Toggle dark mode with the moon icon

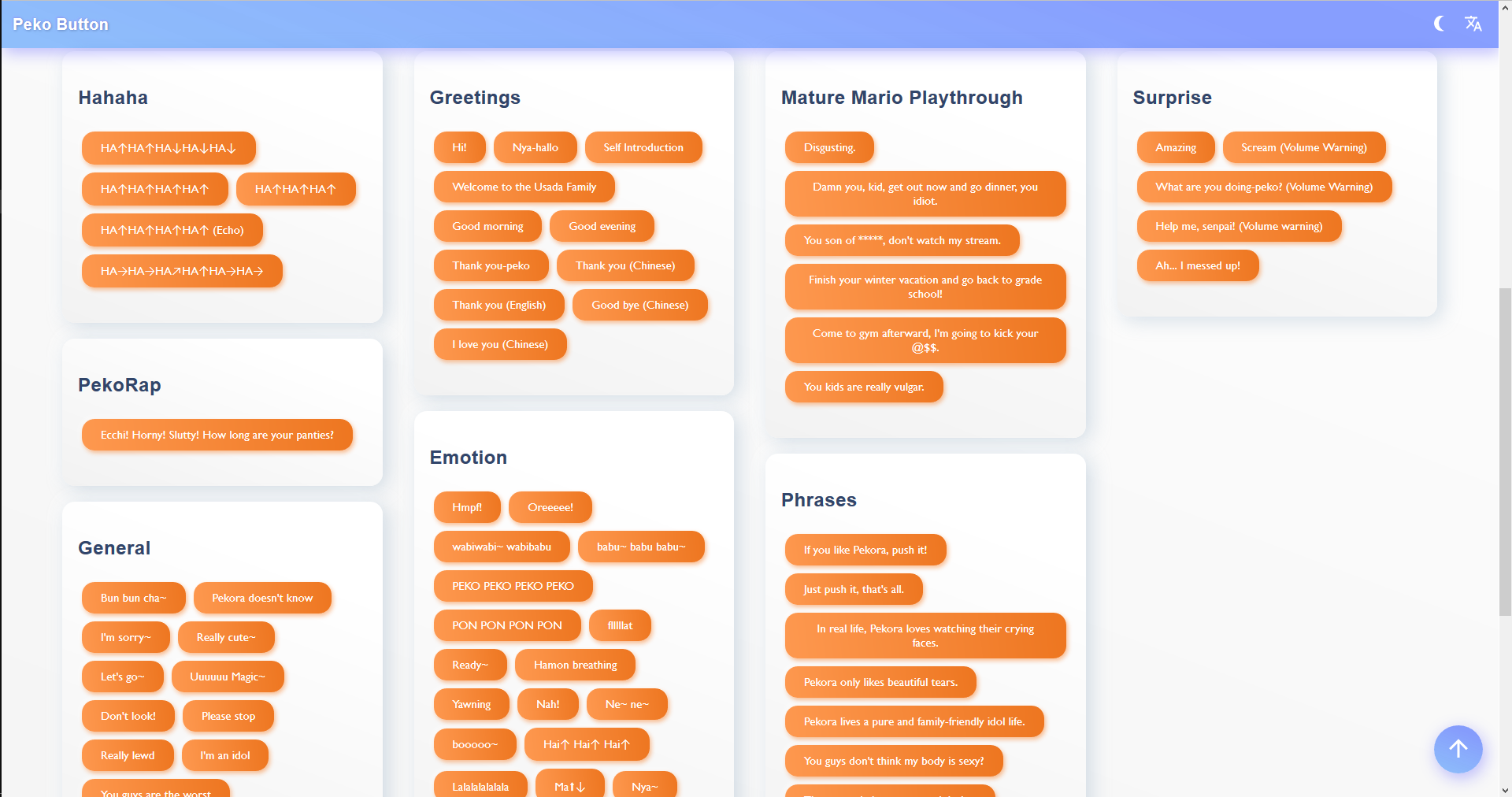1439,24
